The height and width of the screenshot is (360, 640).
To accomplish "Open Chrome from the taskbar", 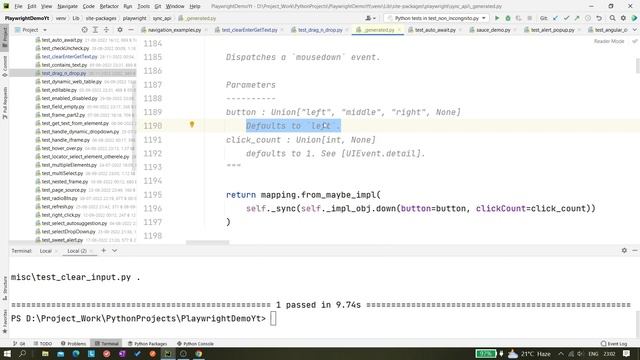I will (198, 353).
